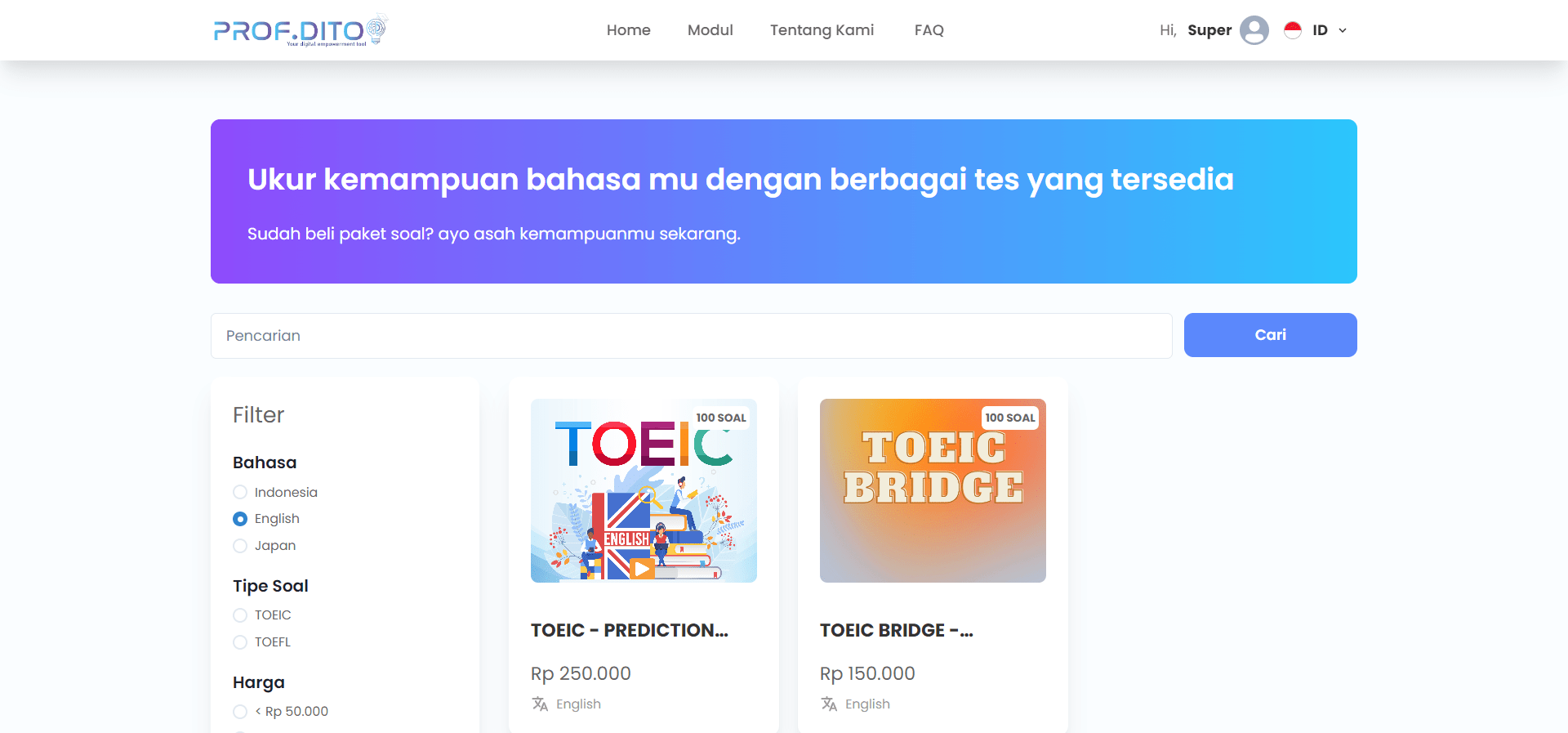Open the TOEIC Prediction thumbnail image
This screenshot has height=733, width=1568.
tap(644, 490)
